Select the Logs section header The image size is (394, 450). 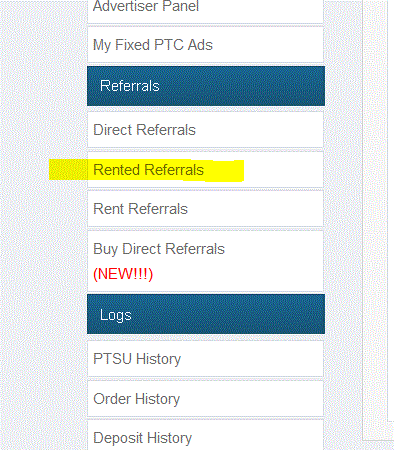pyautogui.click(x=206, y=314)
